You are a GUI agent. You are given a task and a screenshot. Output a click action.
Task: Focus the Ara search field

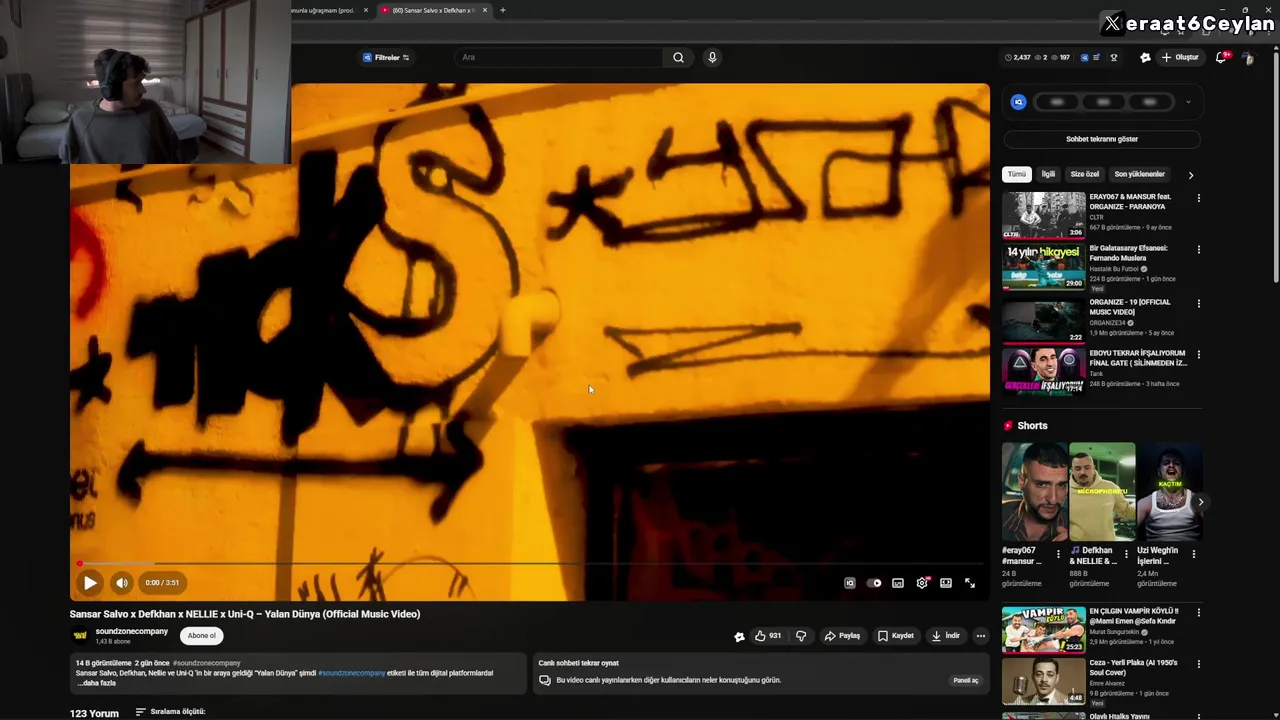560,58
